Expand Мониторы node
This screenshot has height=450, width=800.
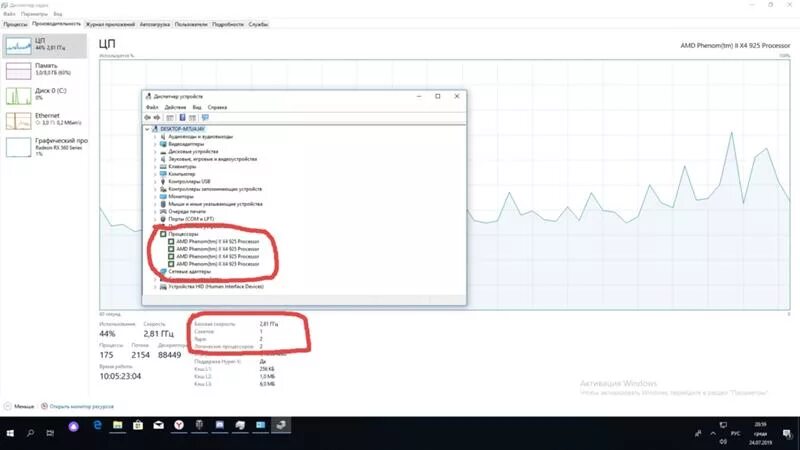pyautogui.click(x=155, y=196)
